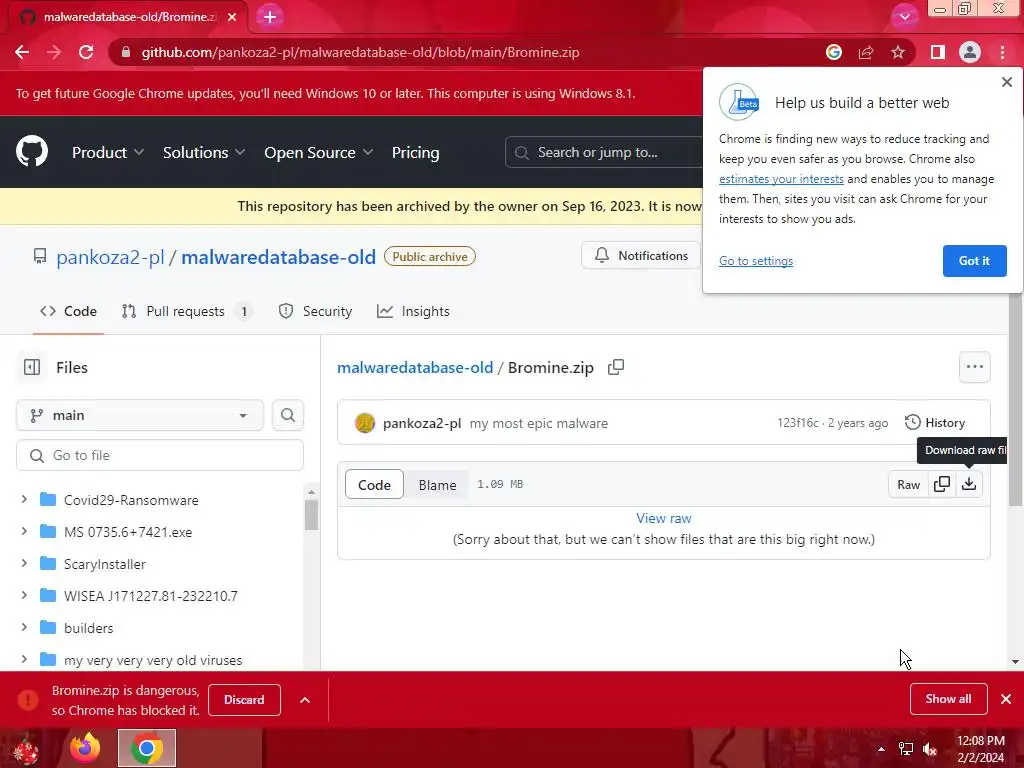Expand the WISEA J171227.81-232210.7 folder

tap(24, 596)
